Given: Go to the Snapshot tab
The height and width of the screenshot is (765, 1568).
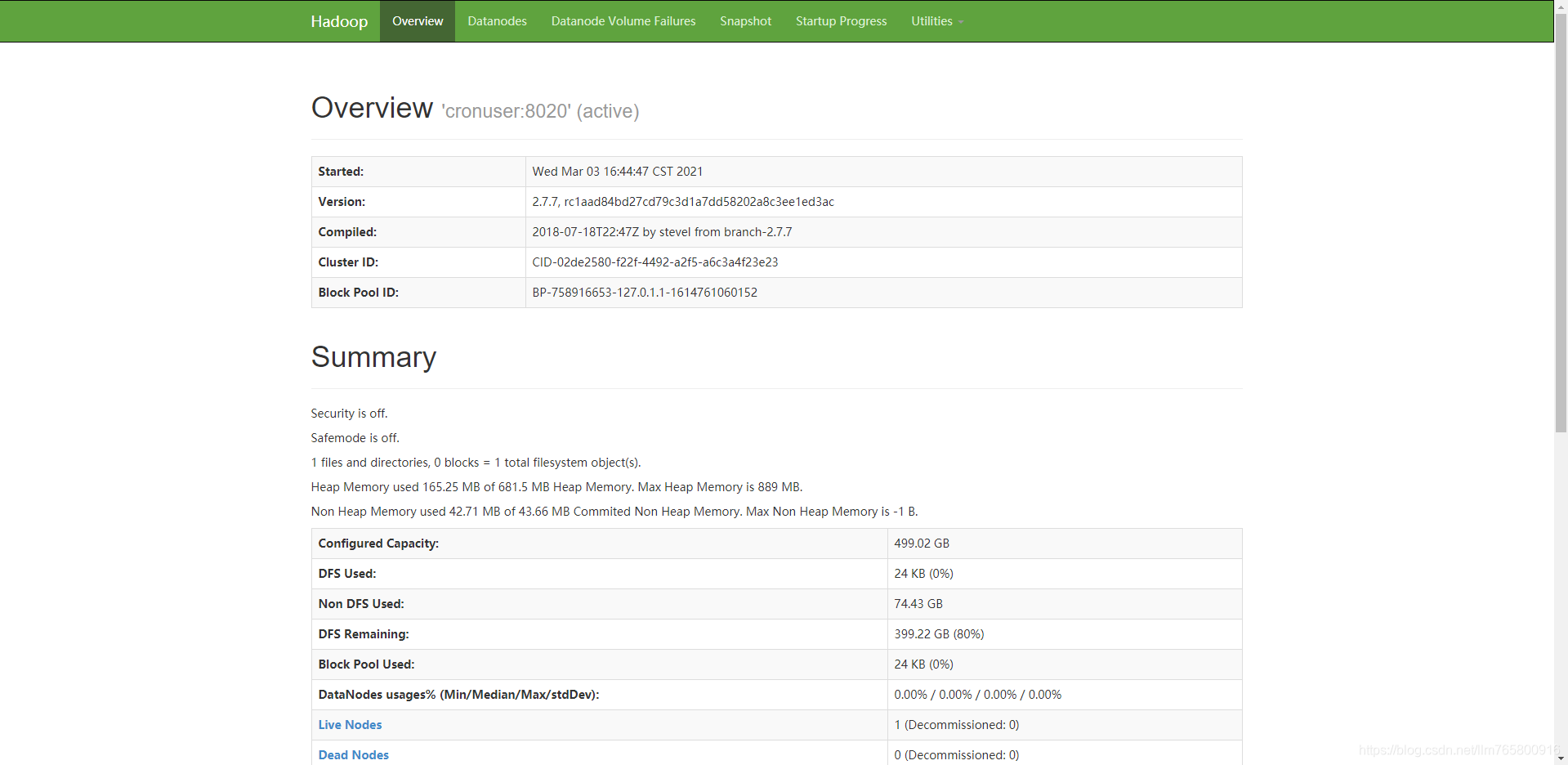Looking at the screenshot, I should pos(745,21).
